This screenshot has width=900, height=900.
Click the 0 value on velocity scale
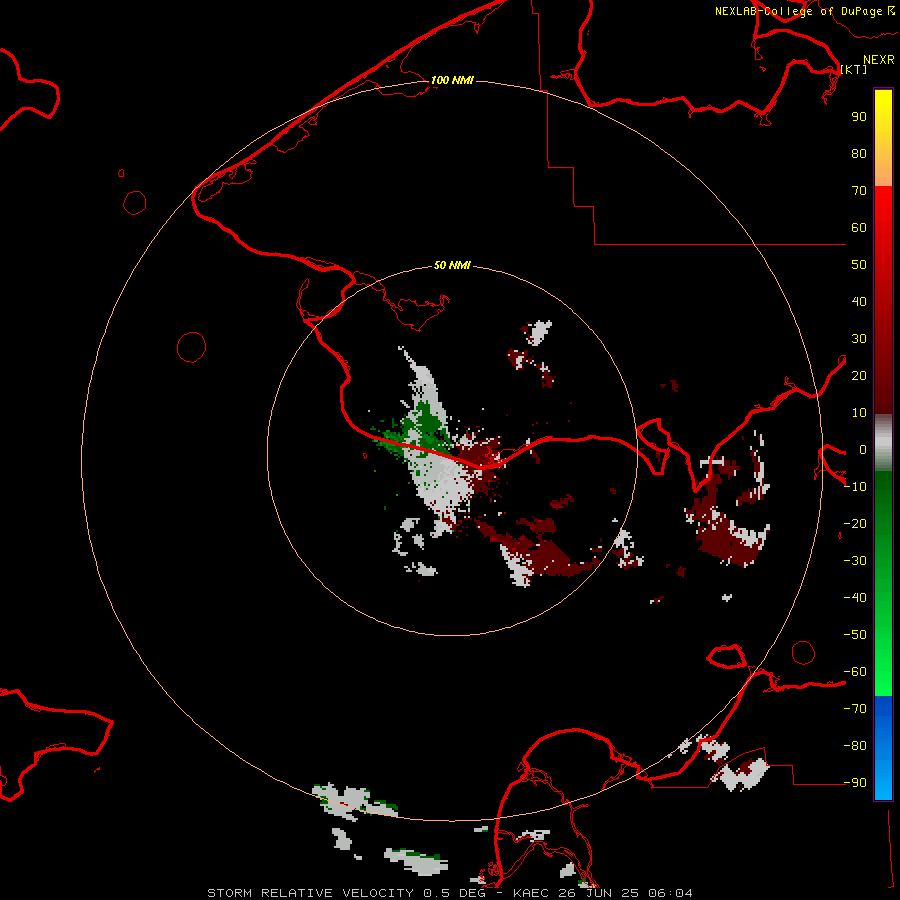[x=863, y=450]
